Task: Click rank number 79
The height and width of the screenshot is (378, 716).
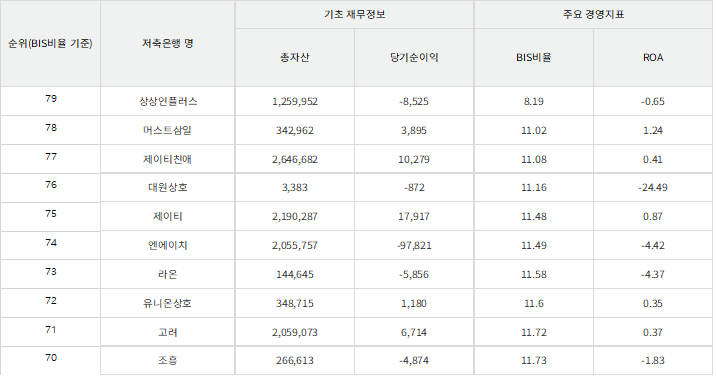Action: (51, 99)
